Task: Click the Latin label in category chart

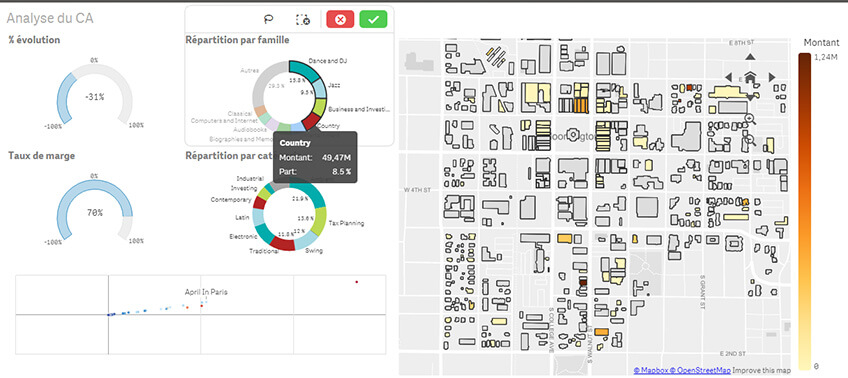Action: tap(242, 217)
